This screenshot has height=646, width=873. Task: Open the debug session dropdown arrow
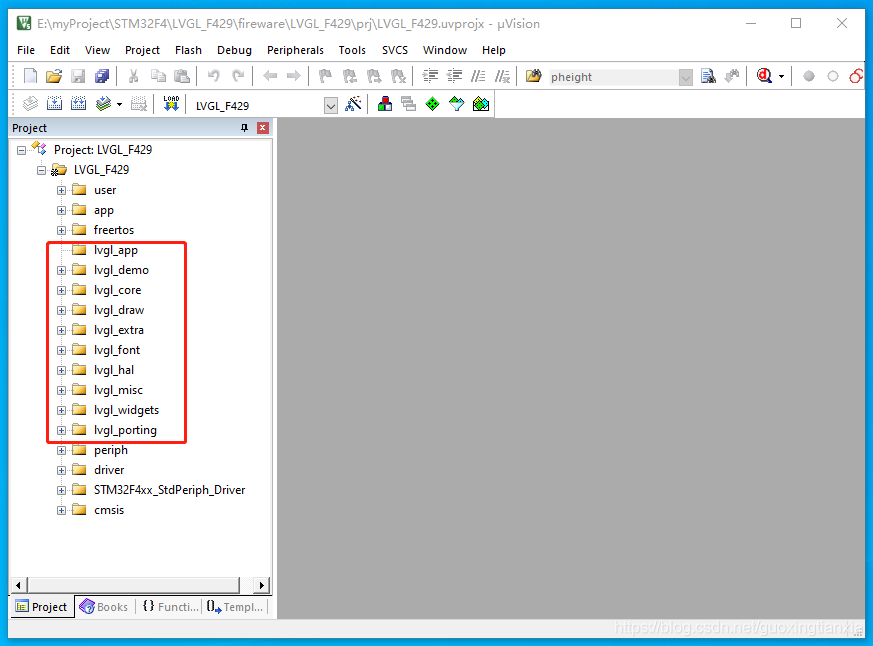pyautogui.click(x=781, y=77)
